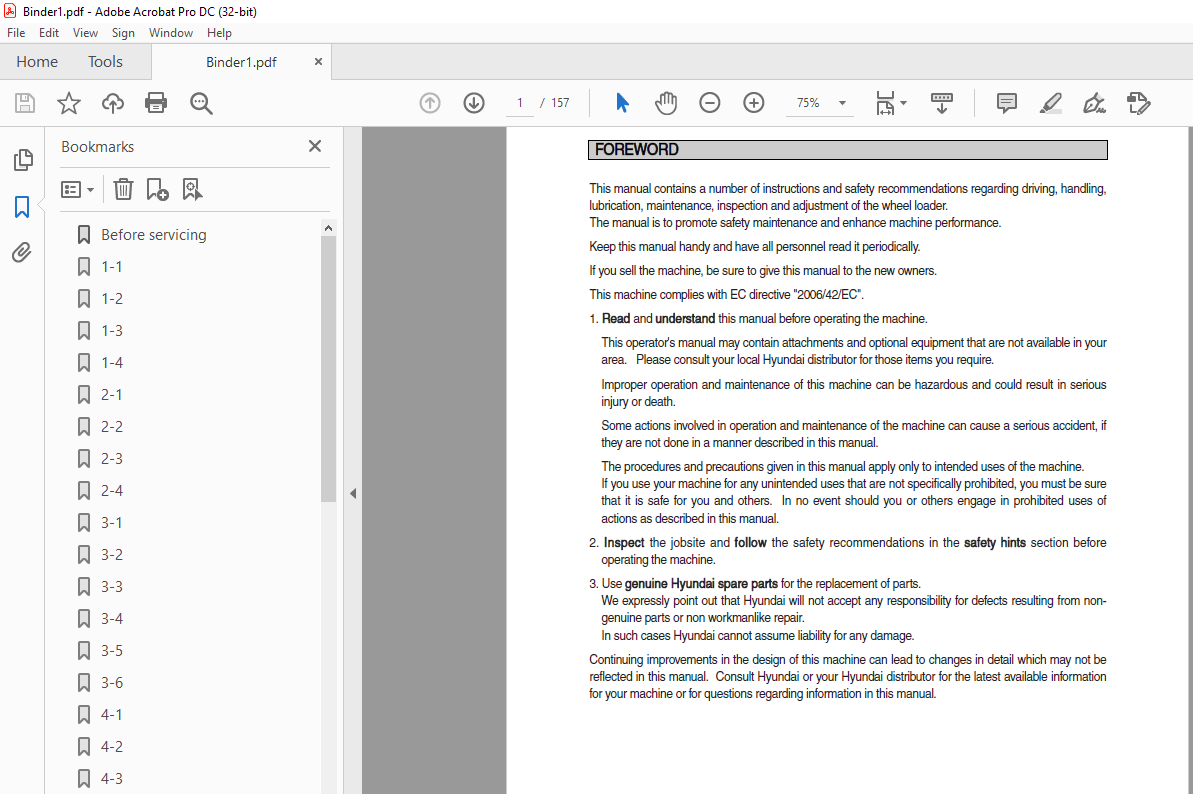
Task: Open the Find text magnifier tool
Action: pyautogui.click(x=201, y=103)
